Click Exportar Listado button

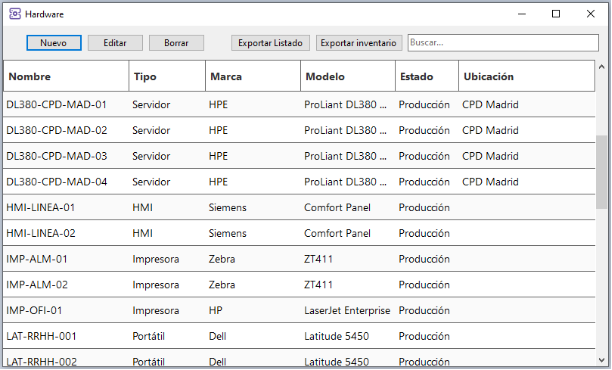click(x=270, y=43)
